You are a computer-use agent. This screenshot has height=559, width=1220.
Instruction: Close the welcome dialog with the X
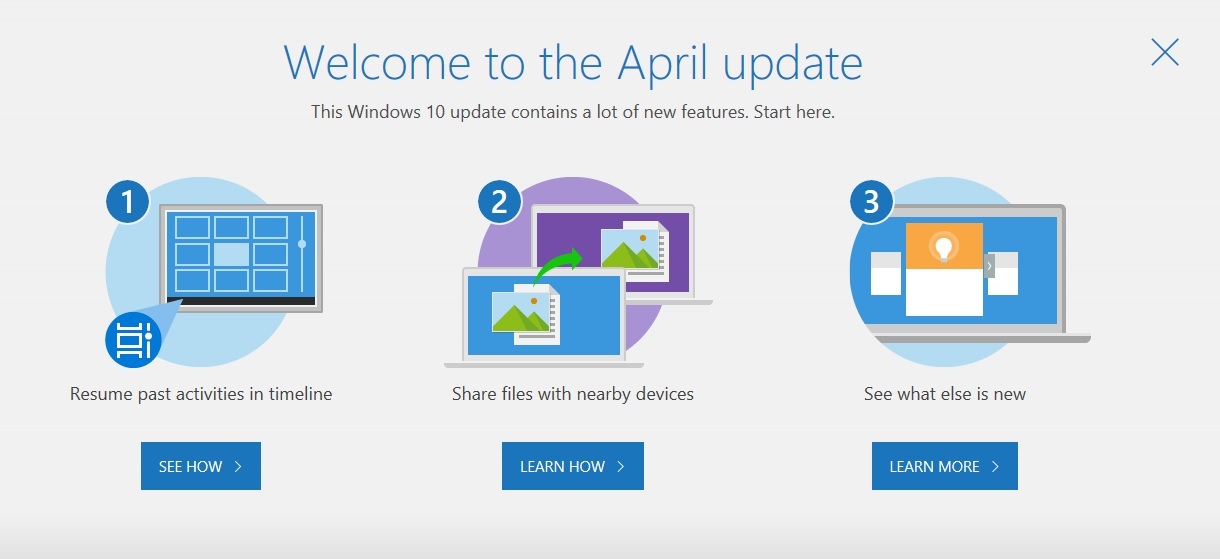[x=1164, y=52]
